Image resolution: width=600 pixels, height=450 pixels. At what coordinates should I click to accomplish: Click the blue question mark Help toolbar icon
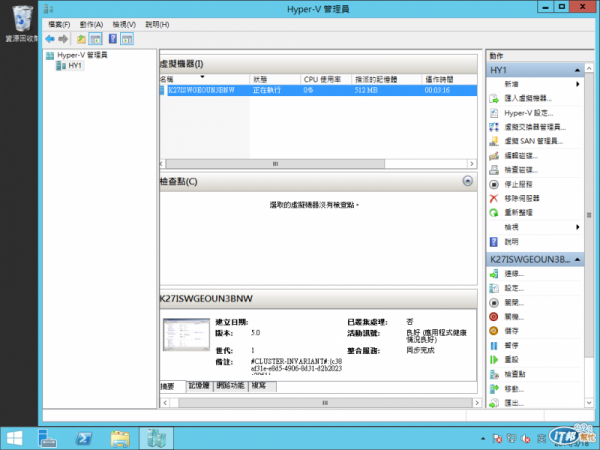113,39
